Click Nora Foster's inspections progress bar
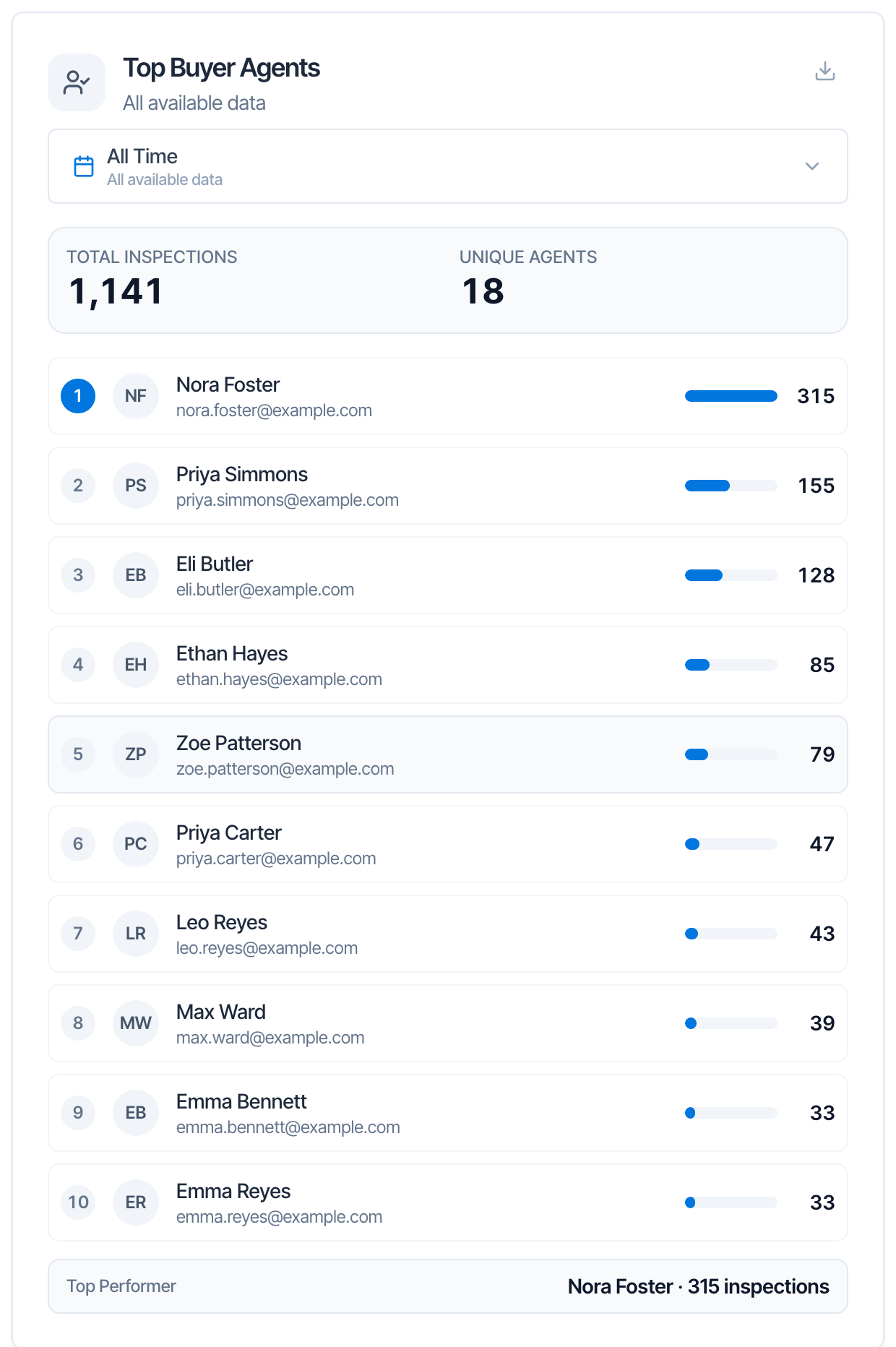The width and height of the screenshot is (896, 1347). [x=731, y=396]
